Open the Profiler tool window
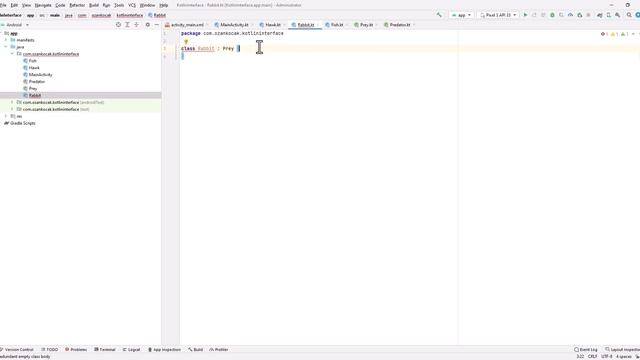Image resolution: width=640 pixels, height=360 pixels. [219, 349]
